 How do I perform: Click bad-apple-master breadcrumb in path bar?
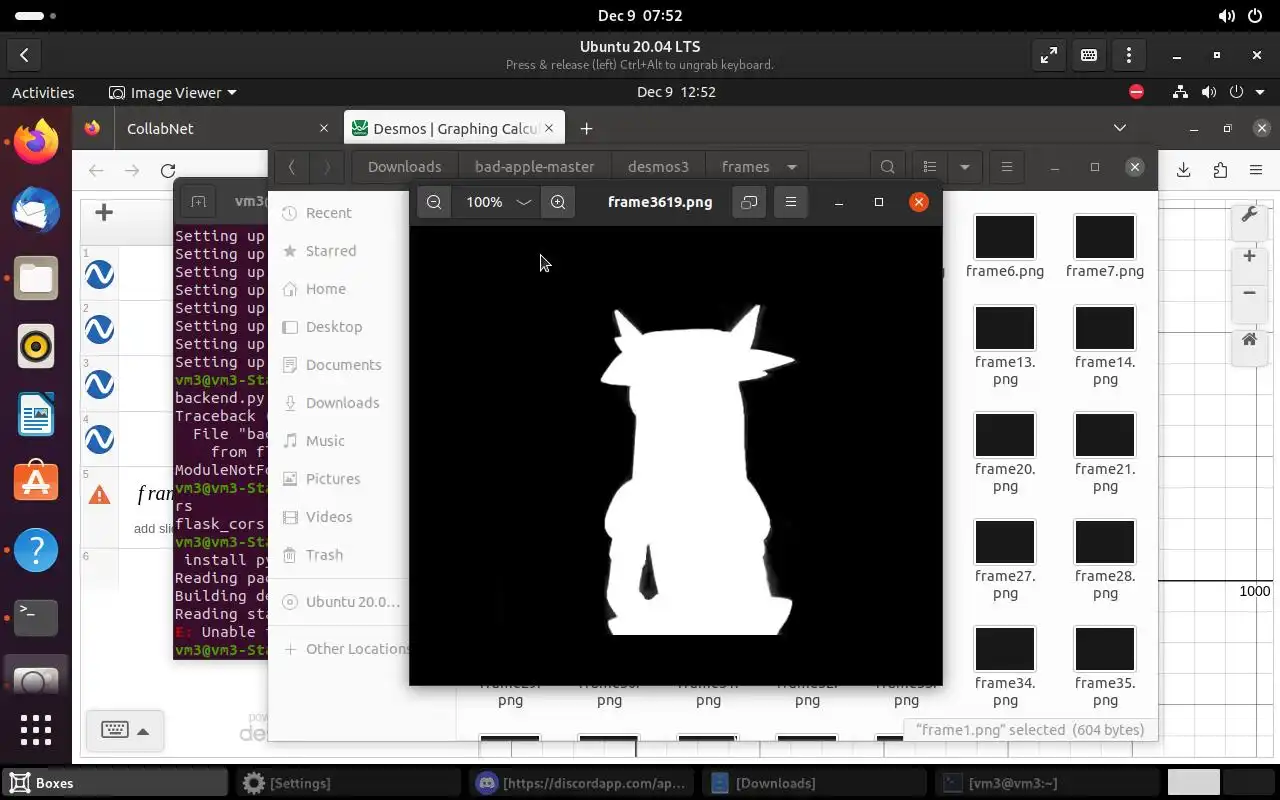[x=534, y=167]
